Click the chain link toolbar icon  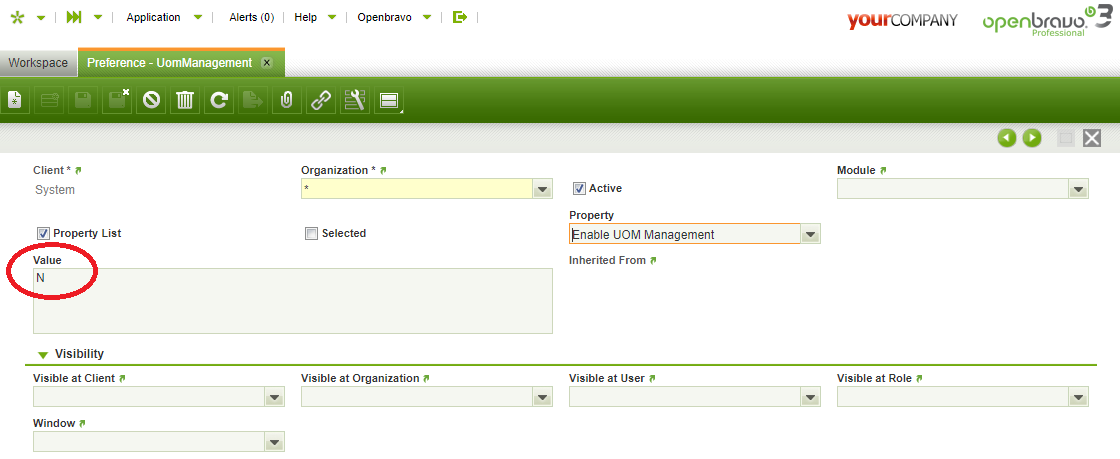(x=321, y=99)
